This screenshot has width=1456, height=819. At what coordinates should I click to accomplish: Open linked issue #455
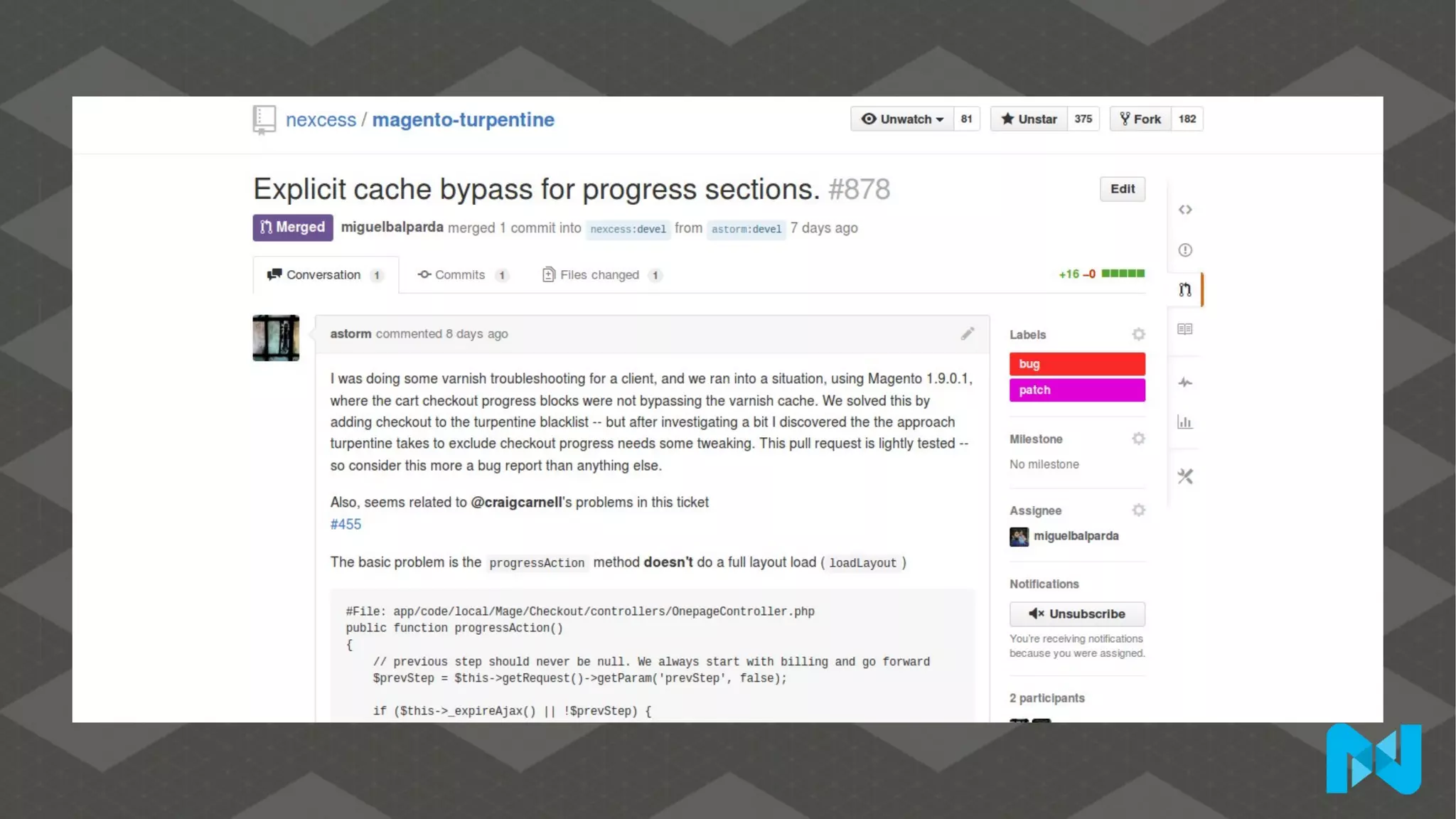point(346,524)
